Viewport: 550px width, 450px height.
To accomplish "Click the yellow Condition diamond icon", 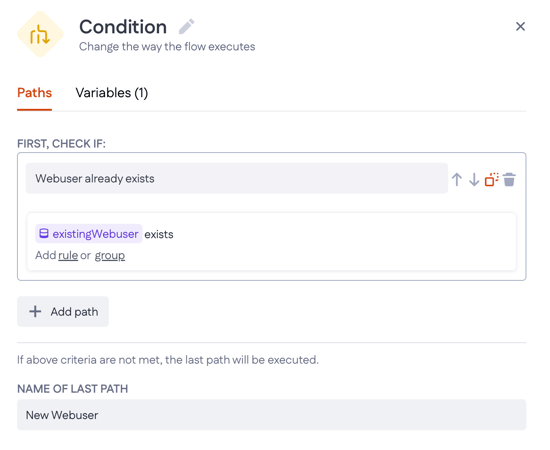I will [x=40, y=34].
